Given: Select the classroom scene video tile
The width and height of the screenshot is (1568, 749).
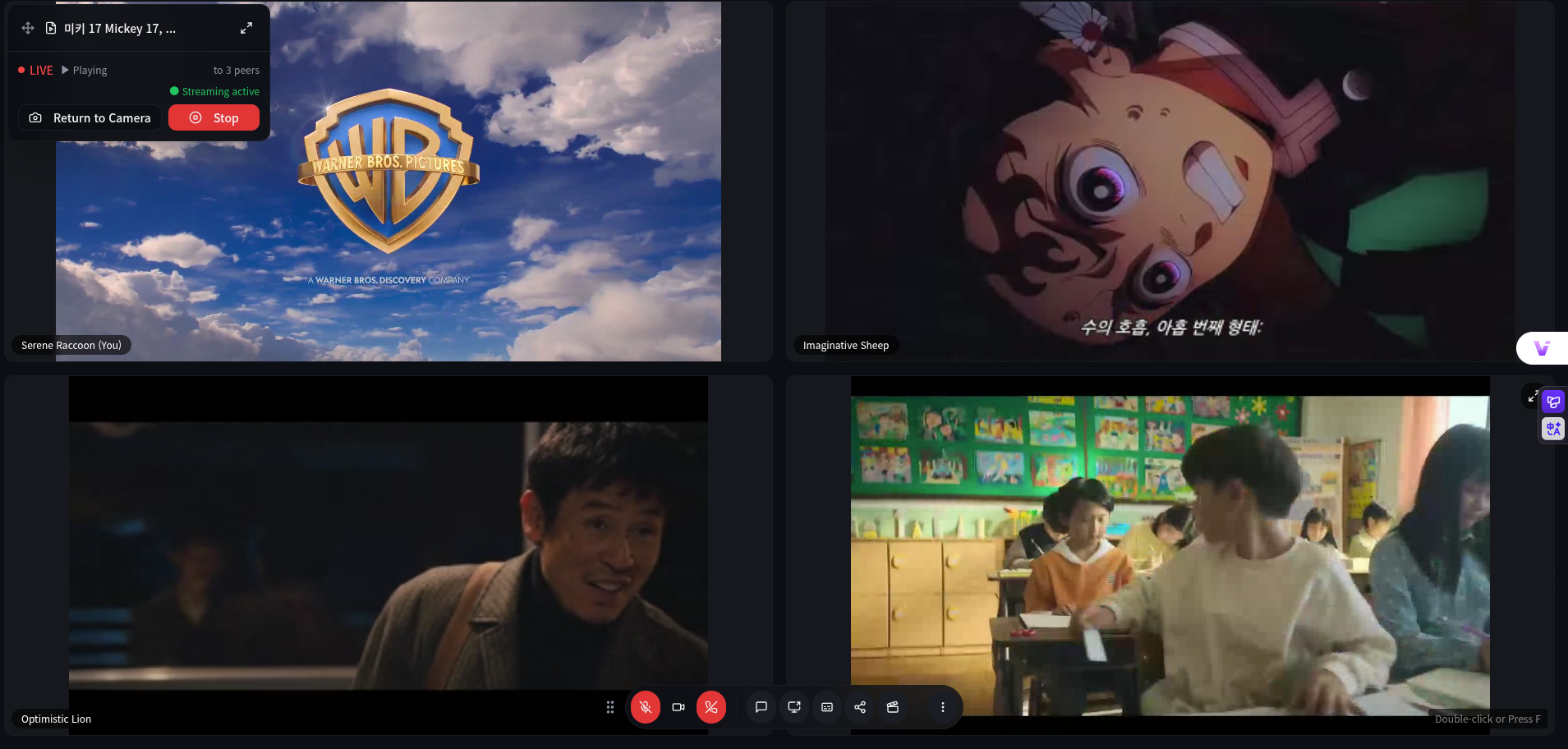Looking at the screenshot, I should tap(1170, 555).
